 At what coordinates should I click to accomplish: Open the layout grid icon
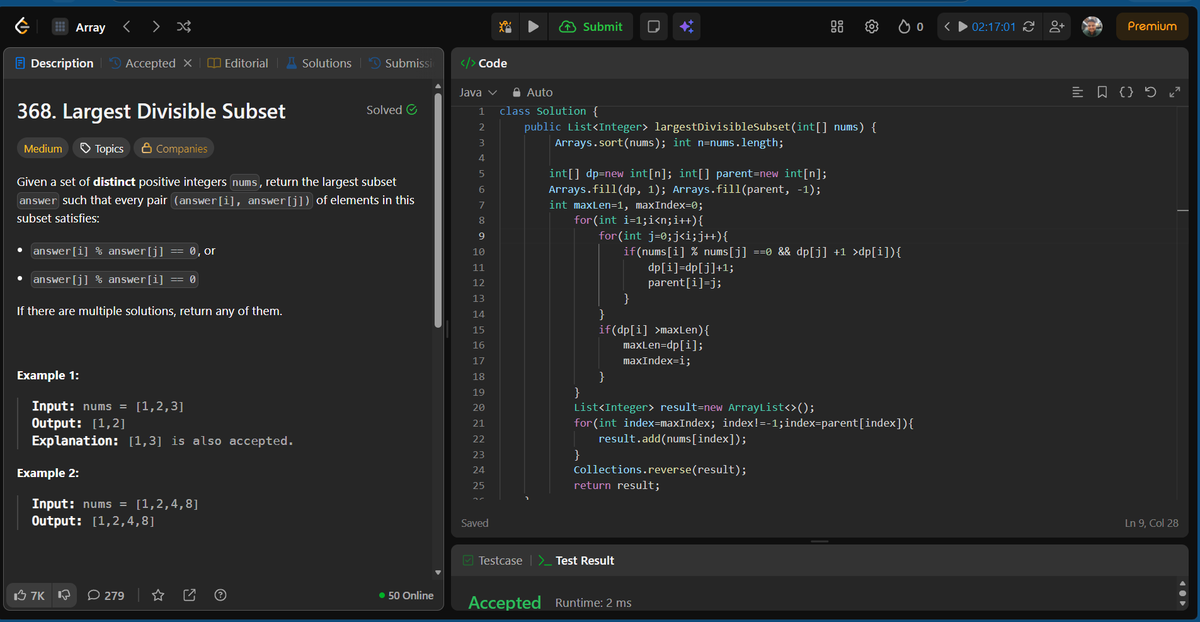838,27
